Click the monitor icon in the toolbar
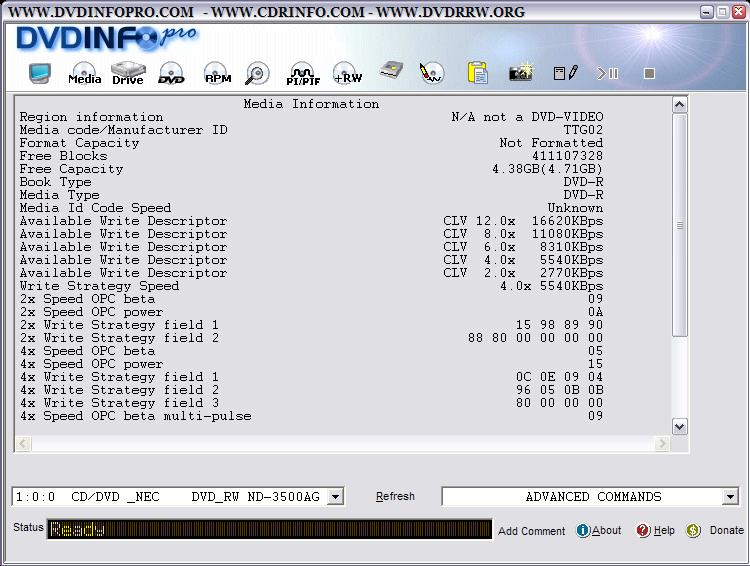Screen dimensions: 750x566 point(39,73)
